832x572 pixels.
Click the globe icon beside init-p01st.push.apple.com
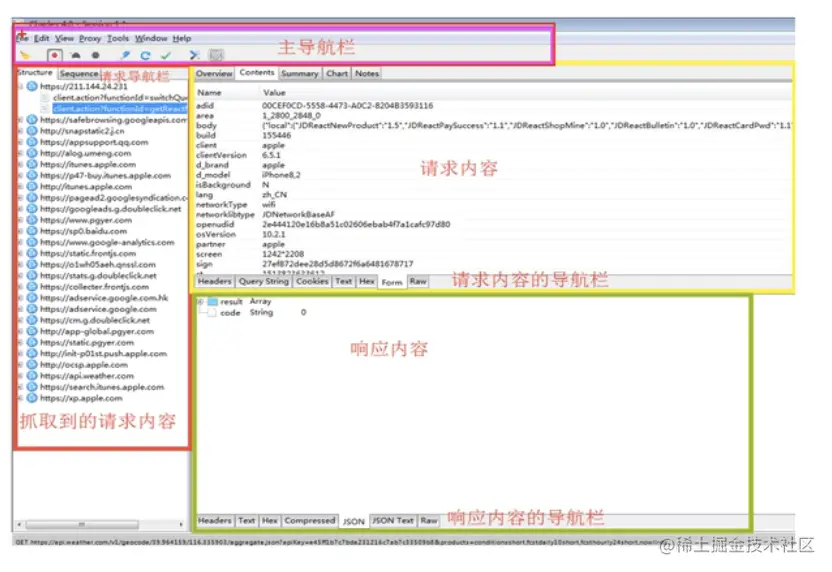click(x=32, y=353)
